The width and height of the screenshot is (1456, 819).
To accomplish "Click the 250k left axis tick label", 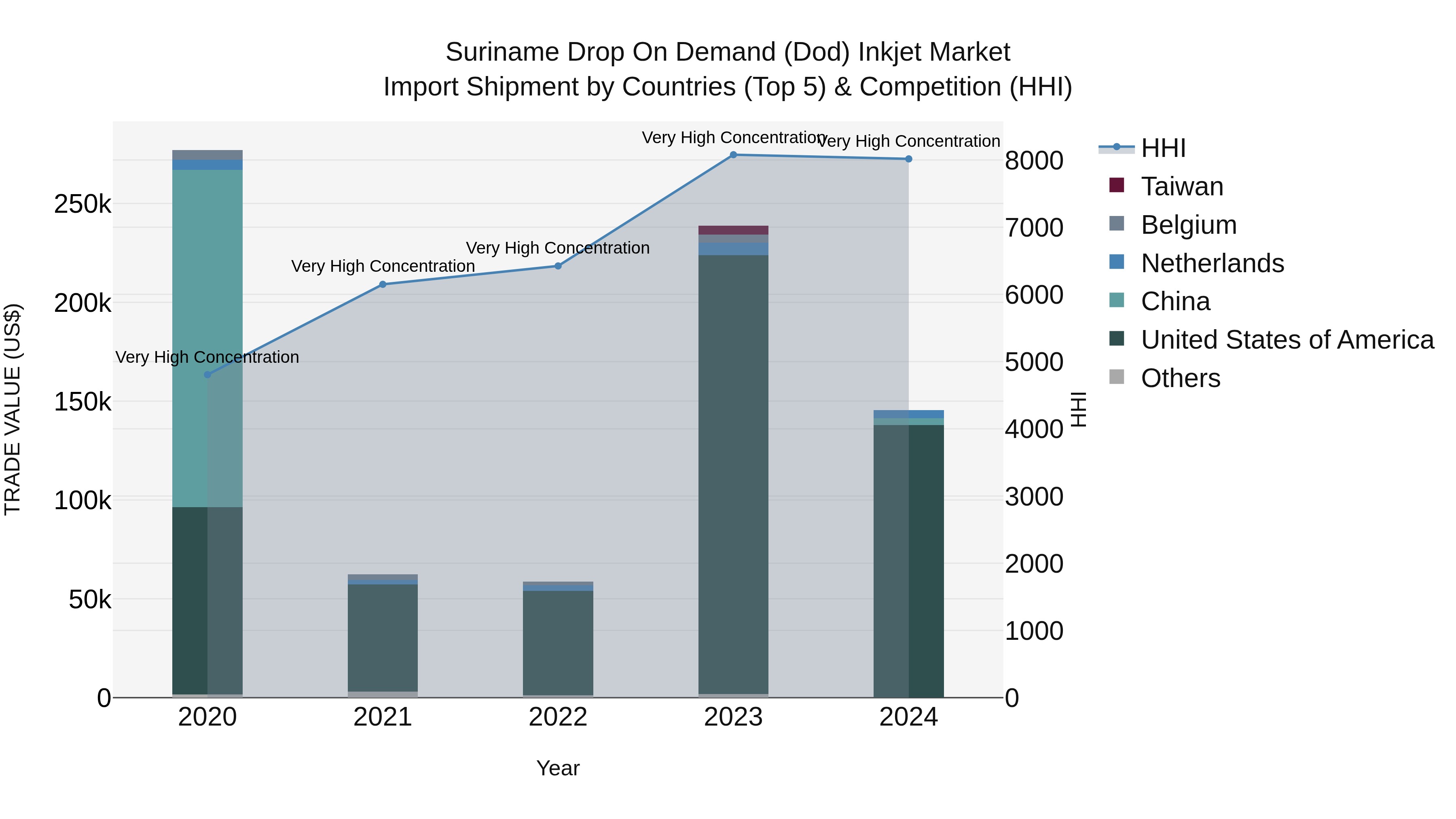I will [x=83, y=204].
